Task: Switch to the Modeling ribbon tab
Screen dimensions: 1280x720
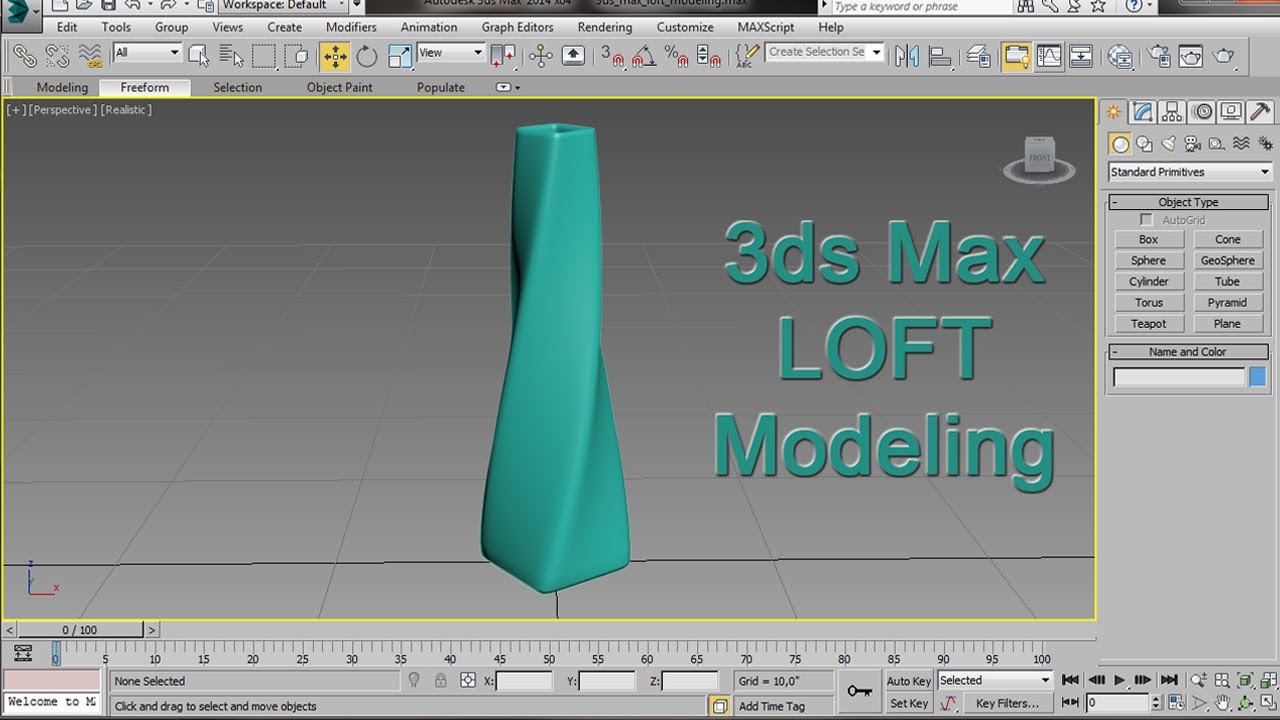Action: click(62, 87)
